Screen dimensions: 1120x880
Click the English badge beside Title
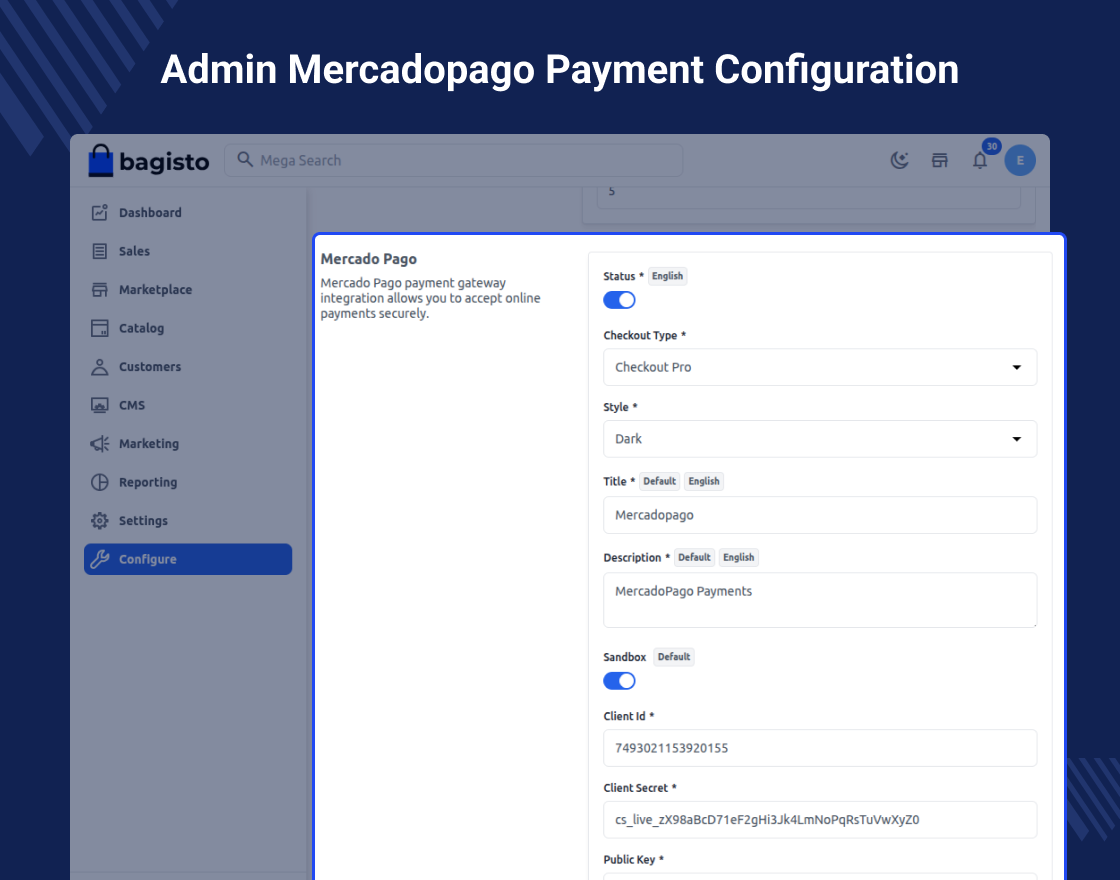click(704, 481)
